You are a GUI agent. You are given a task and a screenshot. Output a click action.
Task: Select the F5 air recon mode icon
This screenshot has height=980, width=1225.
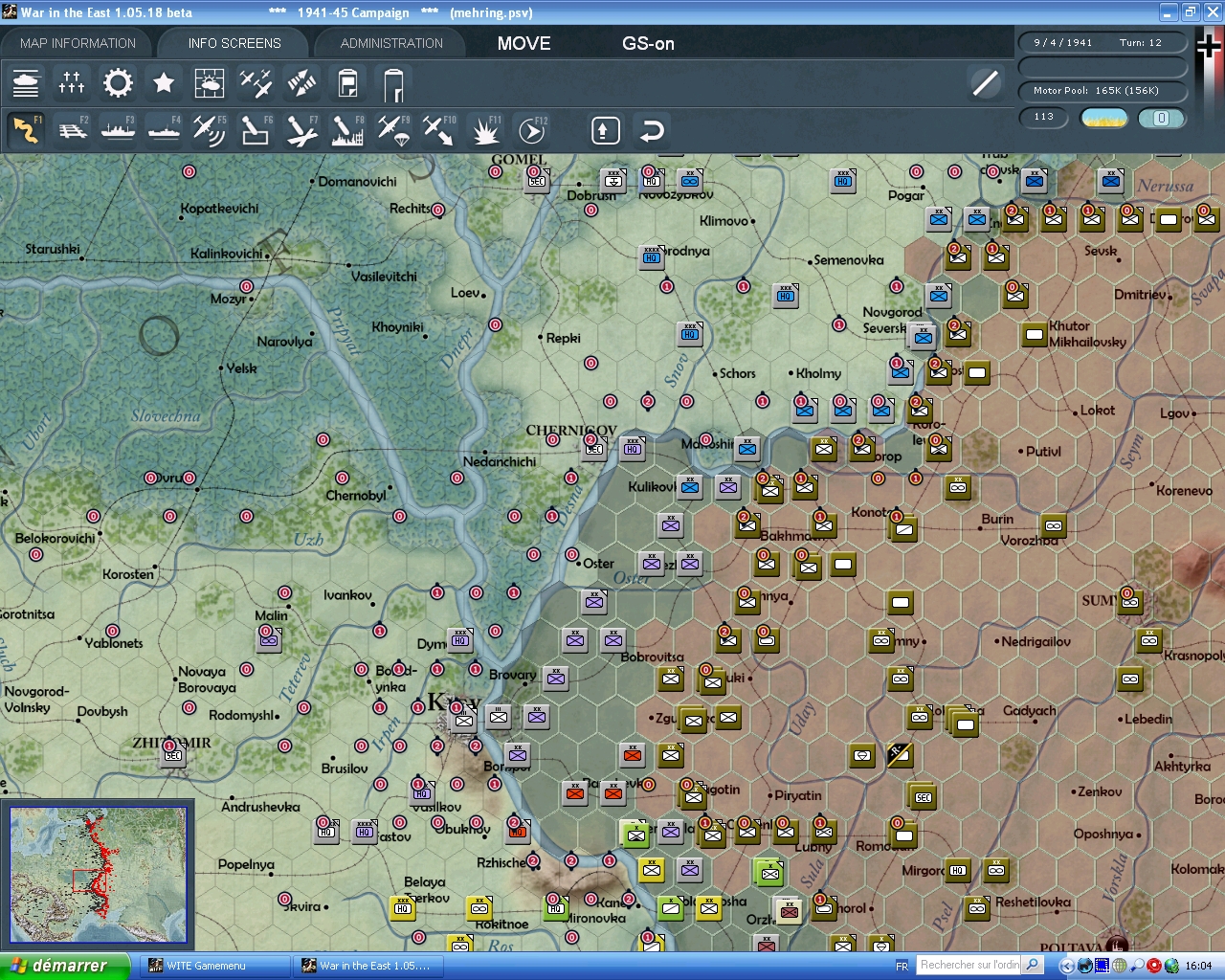click(210, 130)
